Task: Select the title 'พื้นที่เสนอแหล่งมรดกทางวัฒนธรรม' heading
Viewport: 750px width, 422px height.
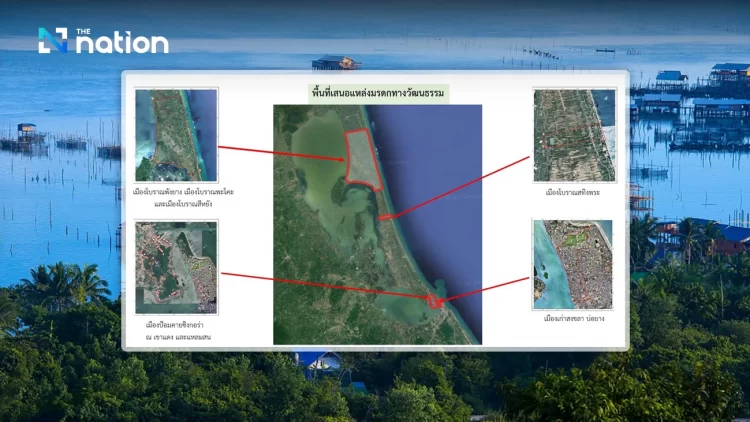Action: [377, 92]
